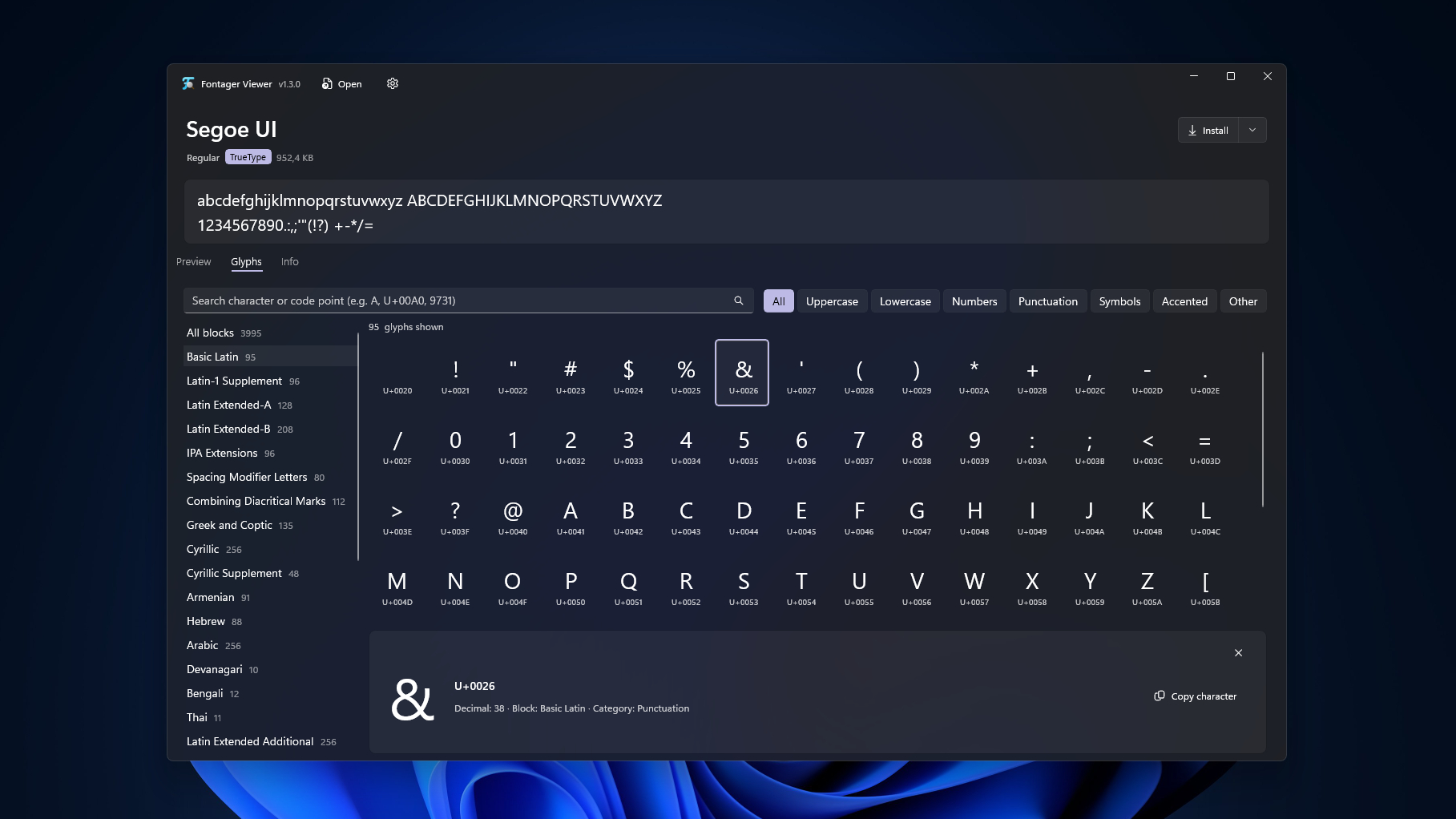Select the Devanagari block
This screenshot has height=819, width=1456.
click(270, 669)
